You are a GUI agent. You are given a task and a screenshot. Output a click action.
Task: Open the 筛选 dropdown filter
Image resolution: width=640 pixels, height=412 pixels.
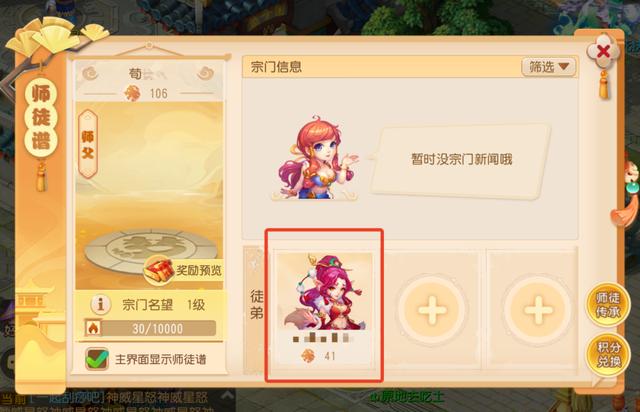(x=549, y=67)
